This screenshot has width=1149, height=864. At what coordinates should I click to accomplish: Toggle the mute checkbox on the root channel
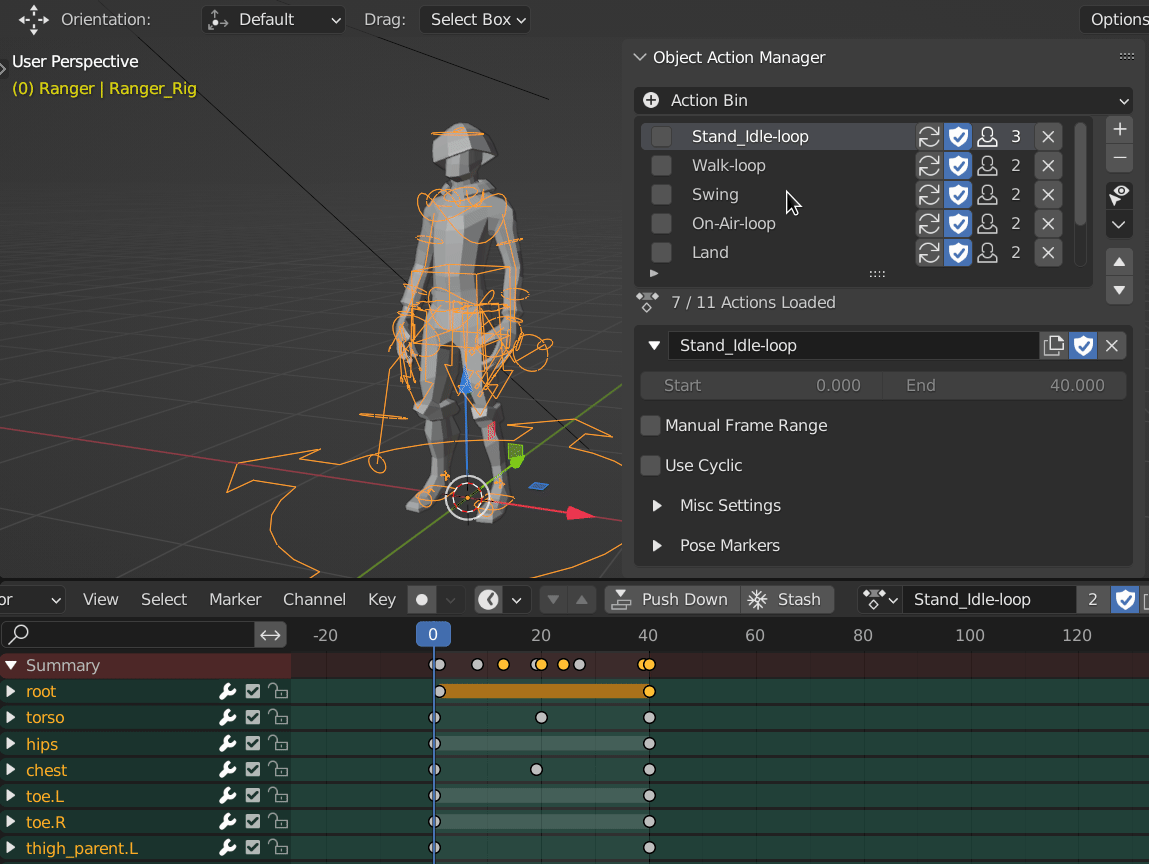[253, 691]
